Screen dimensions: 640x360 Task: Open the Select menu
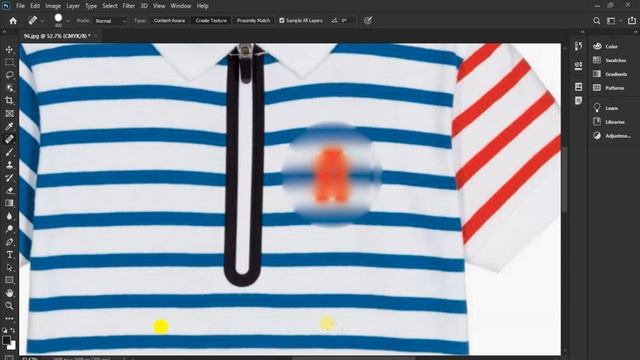(x=110, y=6)
